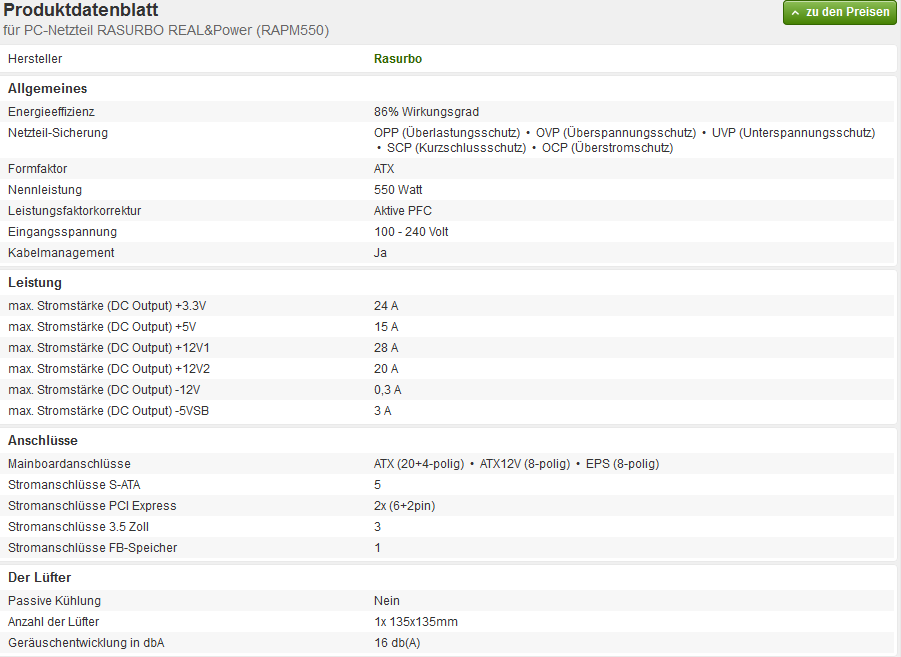Click the '550 Watt' Nennleistung value
This screenshot has height=657, width=901.
click(x=398, y=190)
